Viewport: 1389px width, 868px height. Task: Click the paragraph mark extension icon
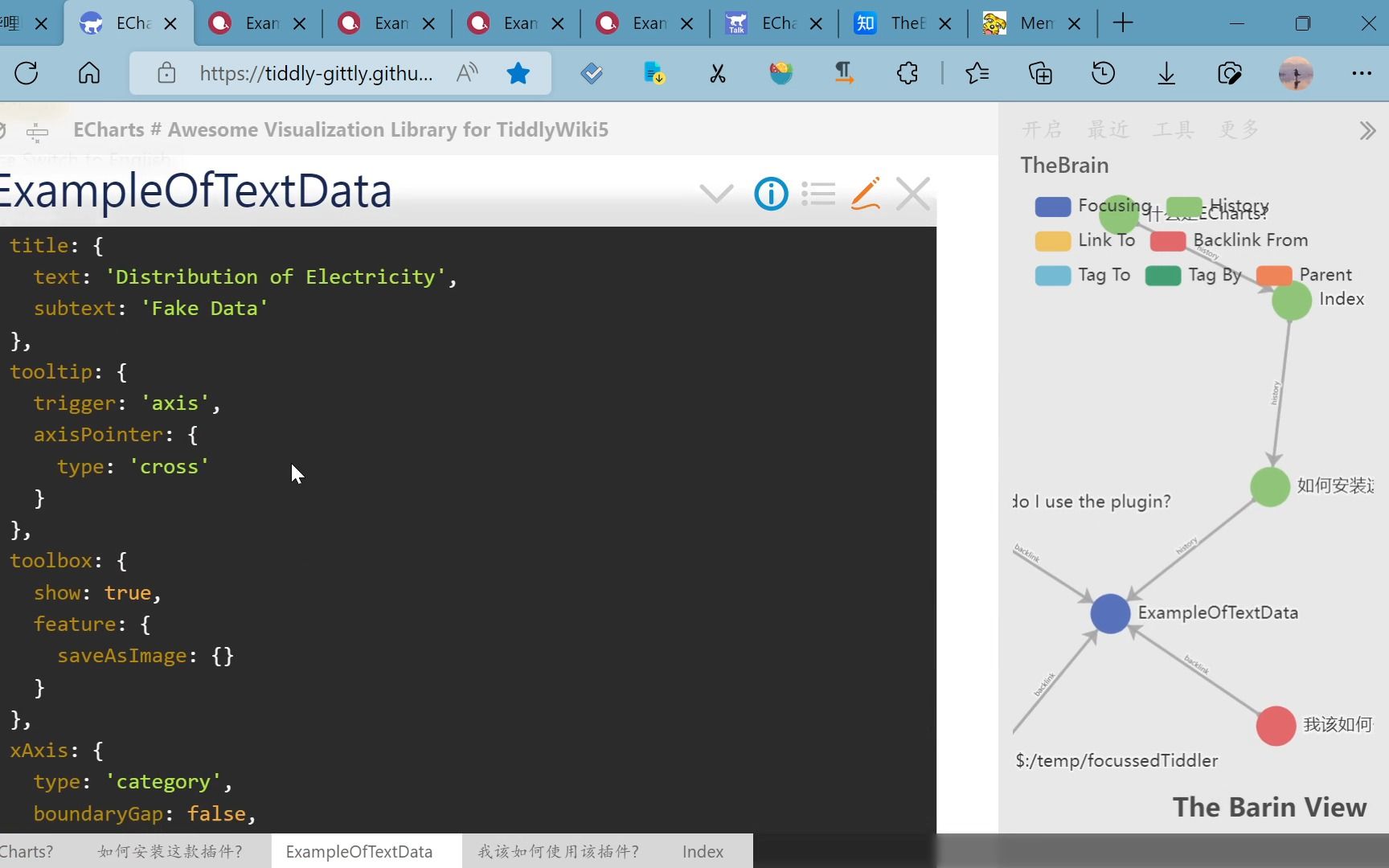(x=843, y=73)
